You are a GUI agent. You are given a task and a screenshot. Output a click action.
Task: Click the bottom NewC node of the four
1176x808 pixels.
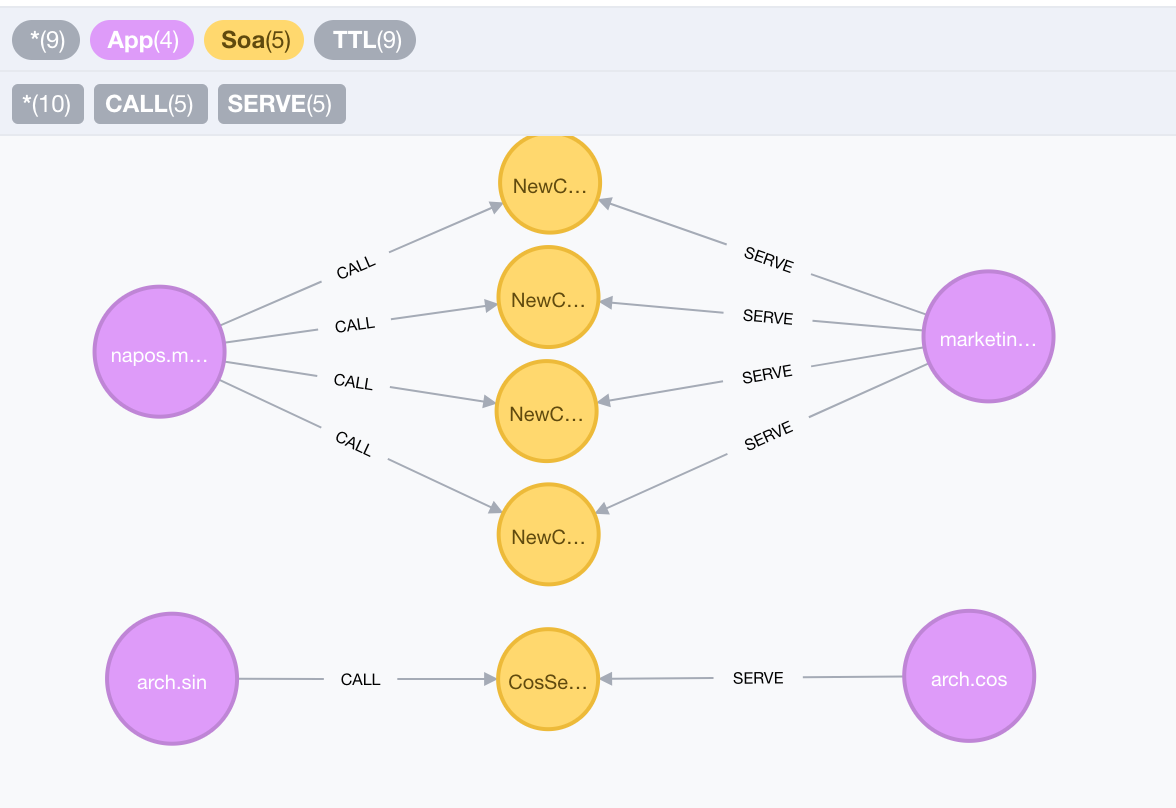coord(548,535)
